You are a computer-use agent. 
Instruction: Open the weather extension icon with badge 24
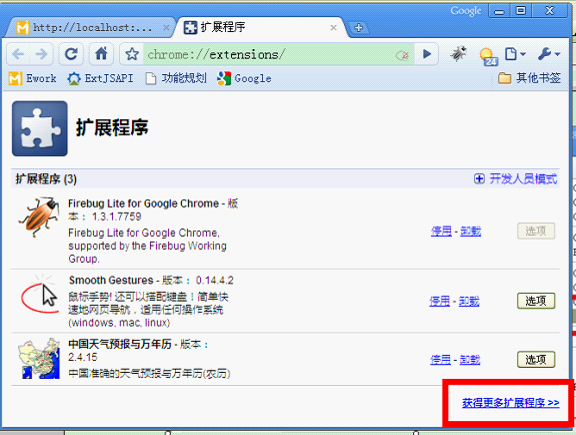pos(489,56)
